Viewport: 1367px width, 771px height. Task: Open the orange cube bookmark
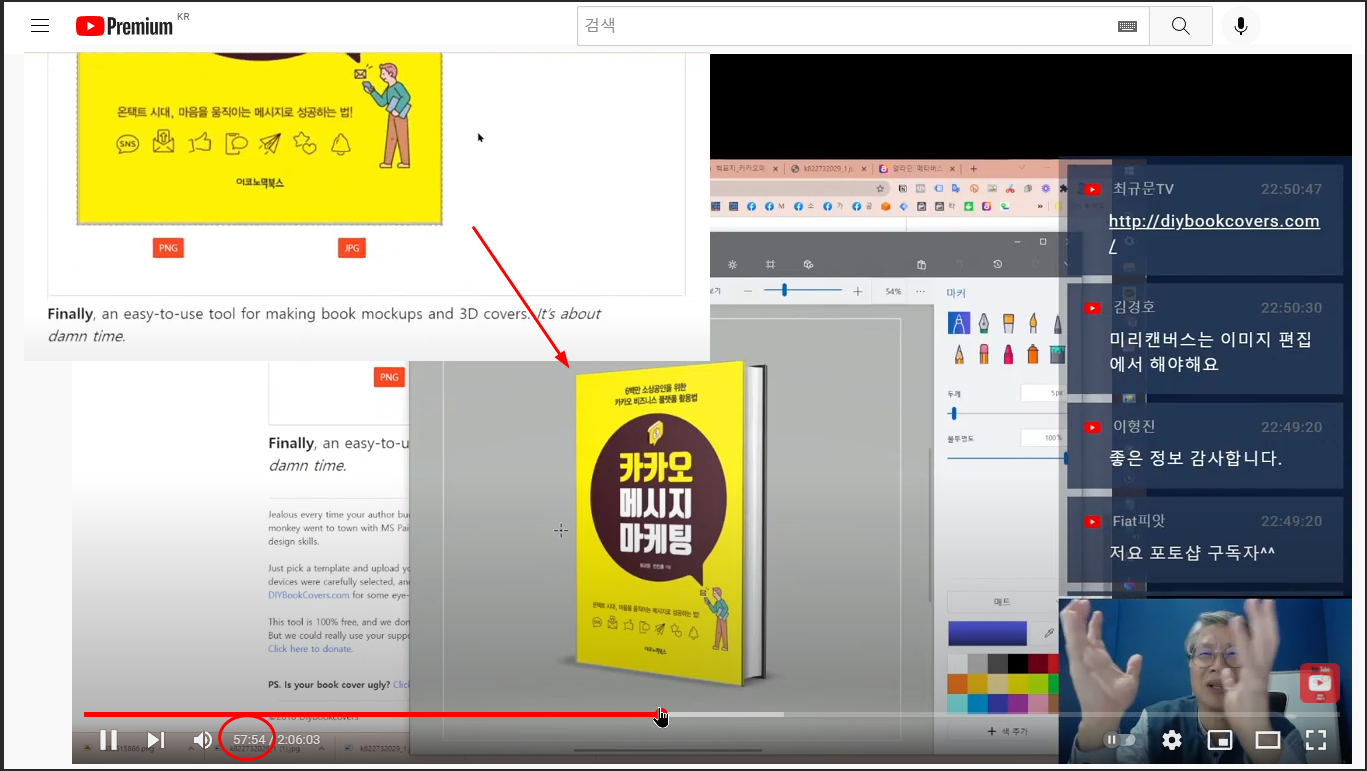click(x=885, y=206)
